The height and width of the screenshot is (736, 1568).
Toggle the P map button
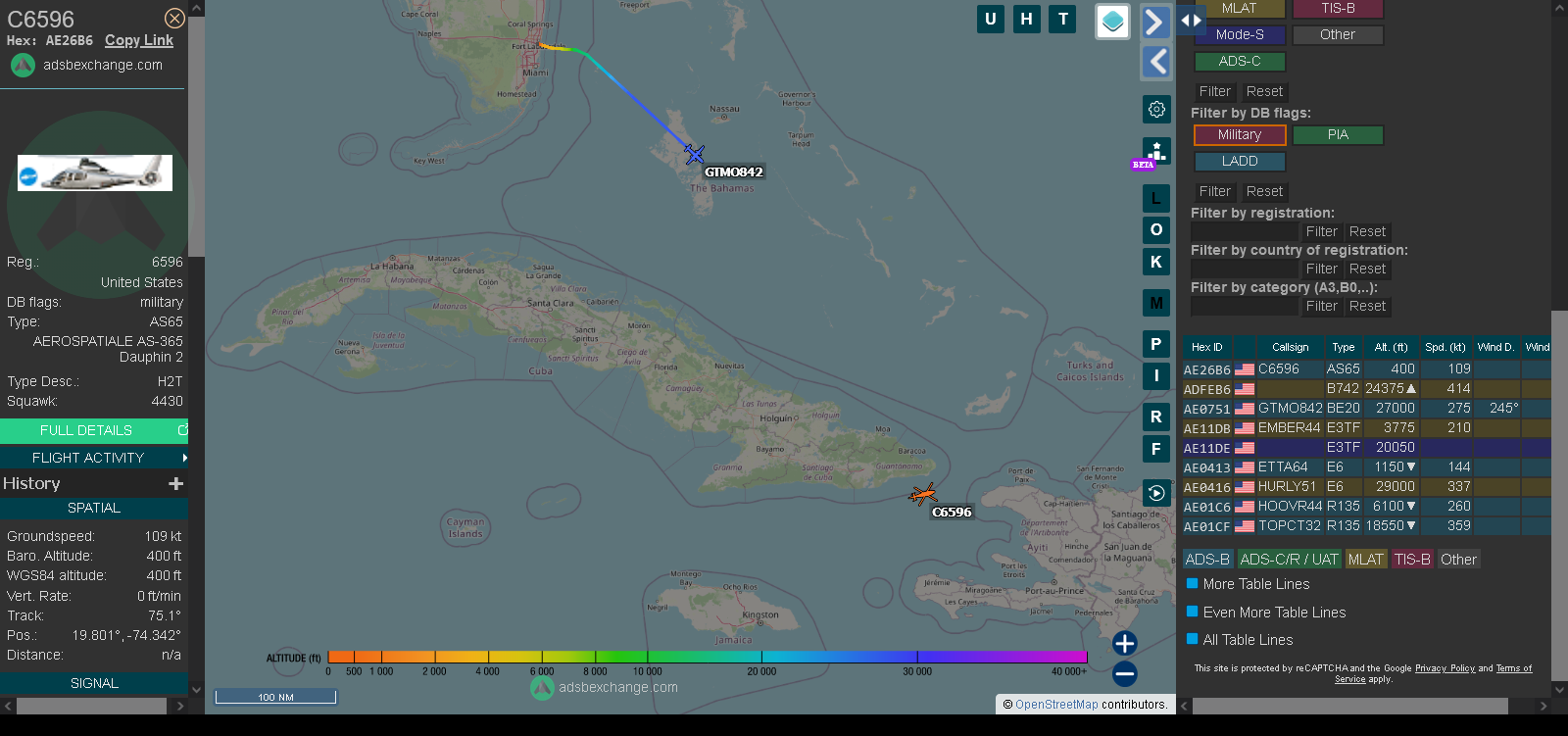1156,344
